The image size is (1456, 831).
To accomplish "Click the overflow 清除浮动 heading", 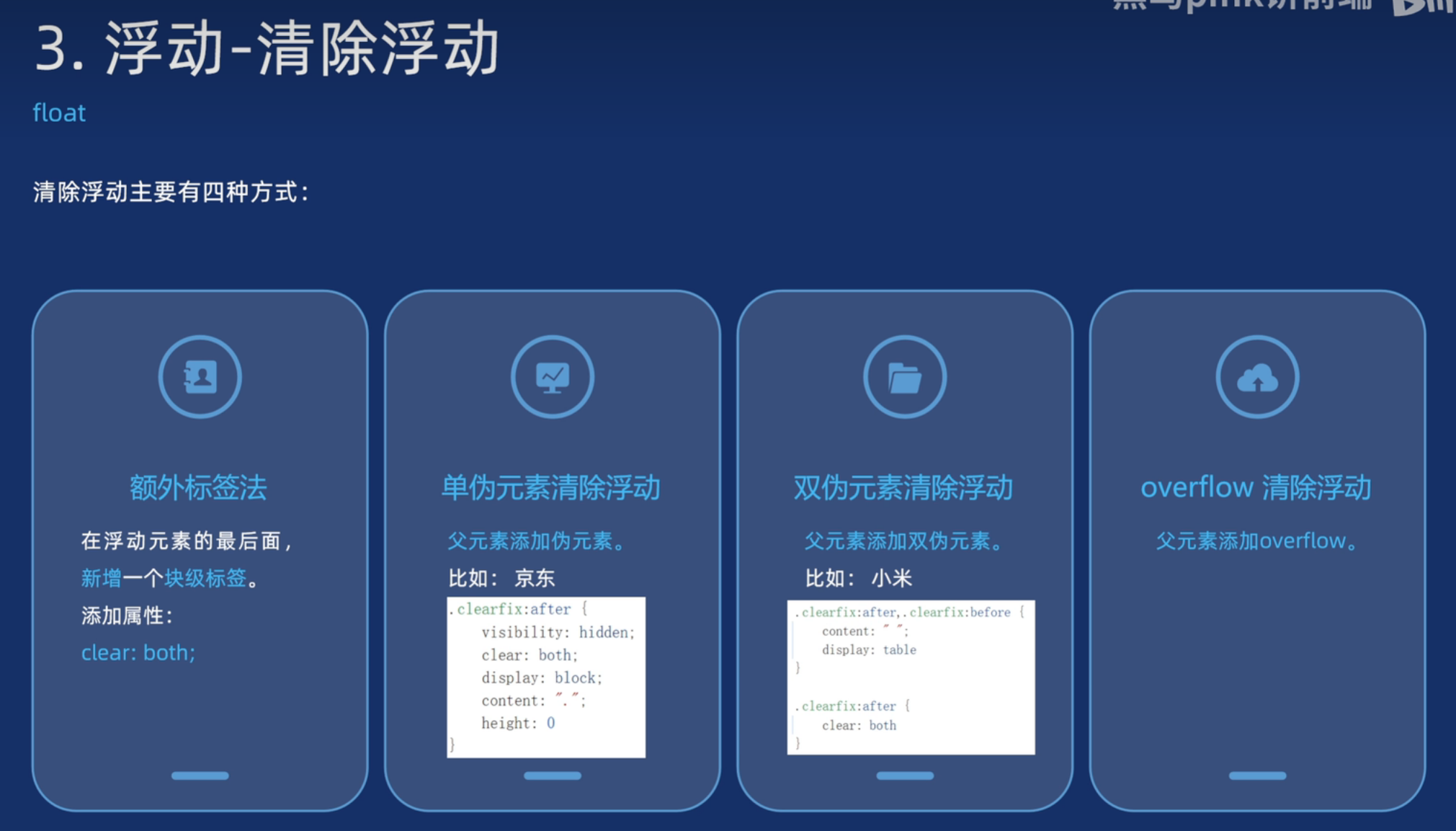I will [x=1256, y=488].
